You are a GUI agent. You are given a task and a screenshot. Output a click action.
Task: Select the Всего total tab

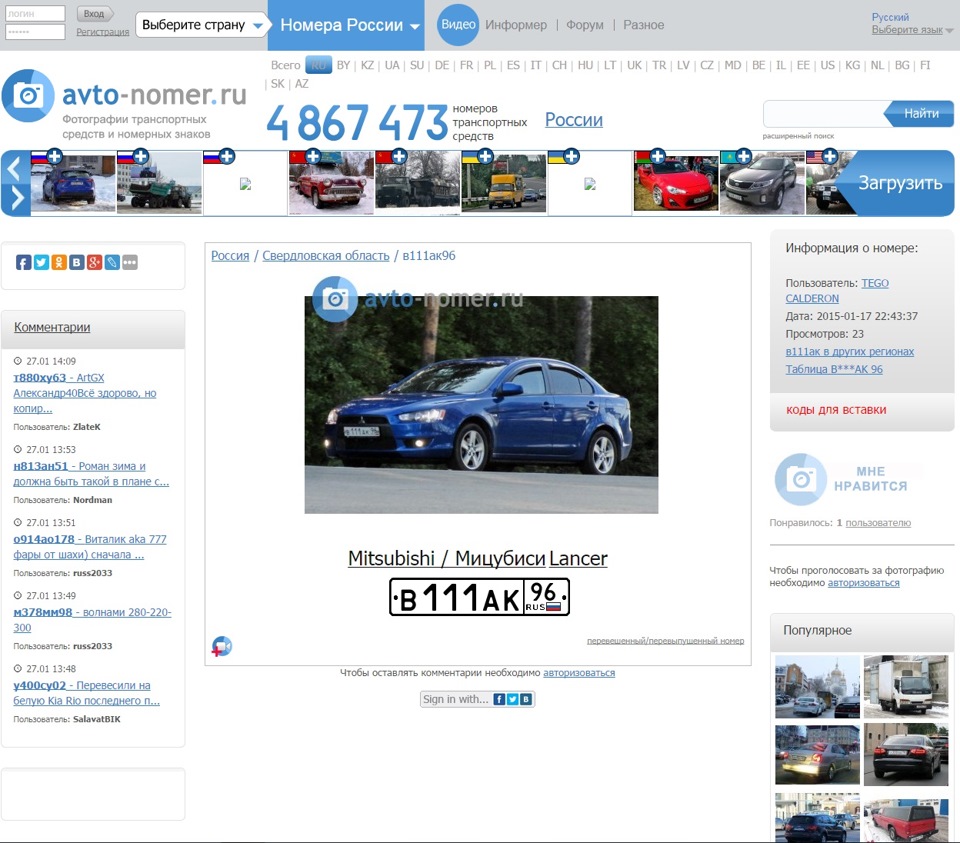[x=285, y=66]
